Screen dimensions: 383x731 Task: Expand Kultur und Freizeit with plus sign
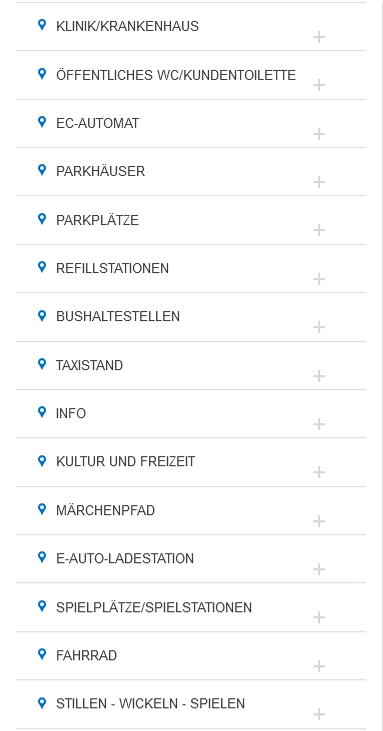tap(319, 472)
